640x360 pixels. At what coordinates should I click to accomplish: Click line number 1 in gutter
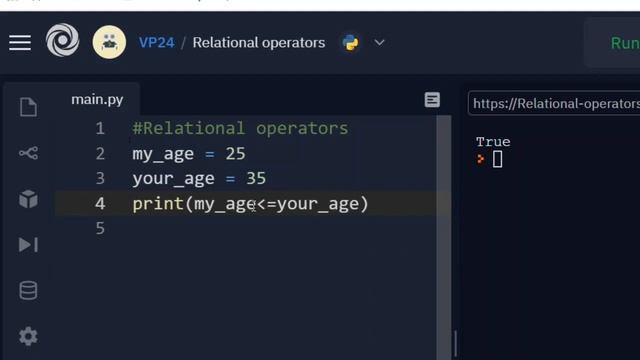[100, 129]
